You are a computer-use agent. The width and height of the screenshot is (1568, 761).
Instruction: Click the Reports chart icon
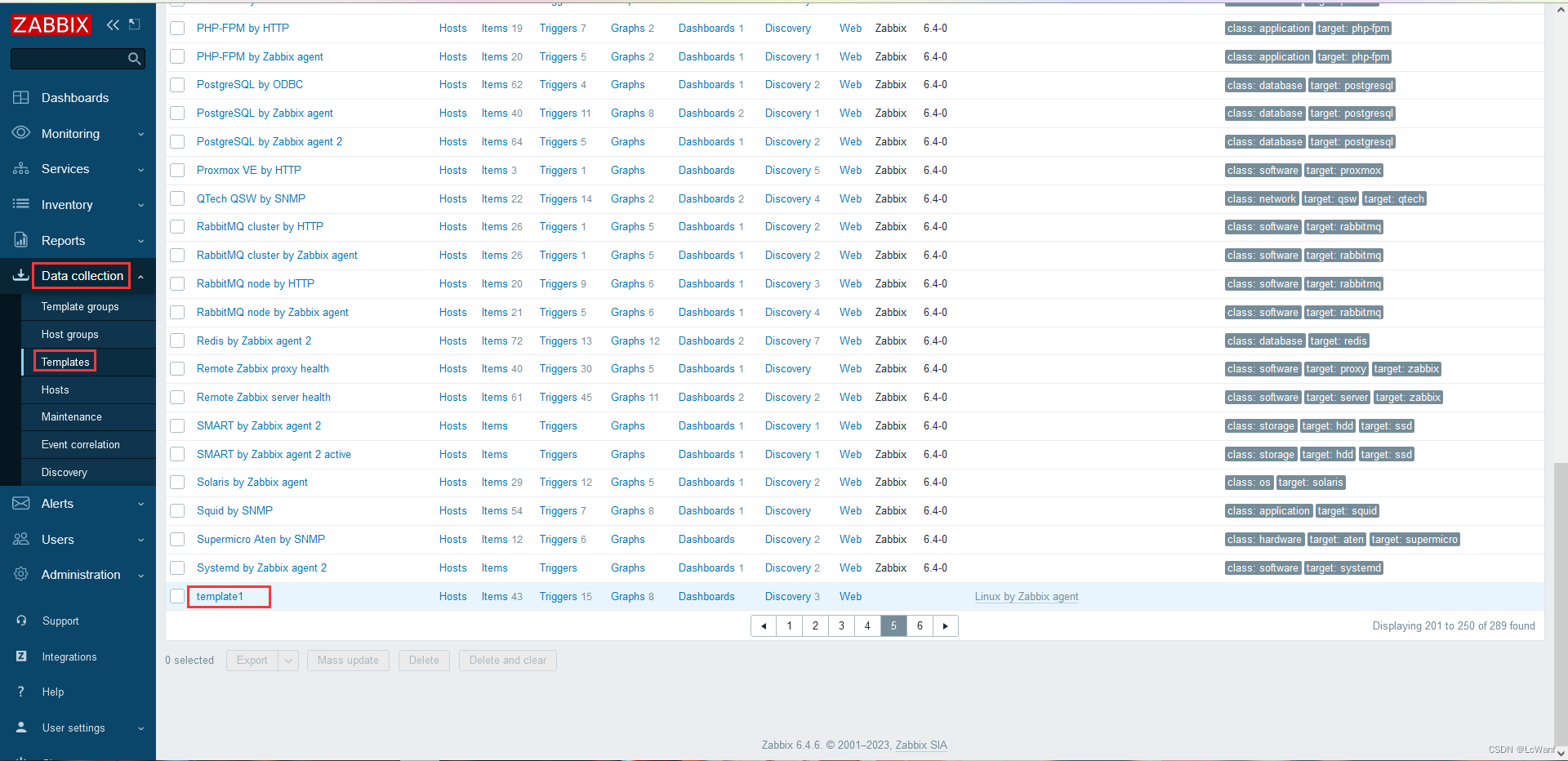coord(21,240)
